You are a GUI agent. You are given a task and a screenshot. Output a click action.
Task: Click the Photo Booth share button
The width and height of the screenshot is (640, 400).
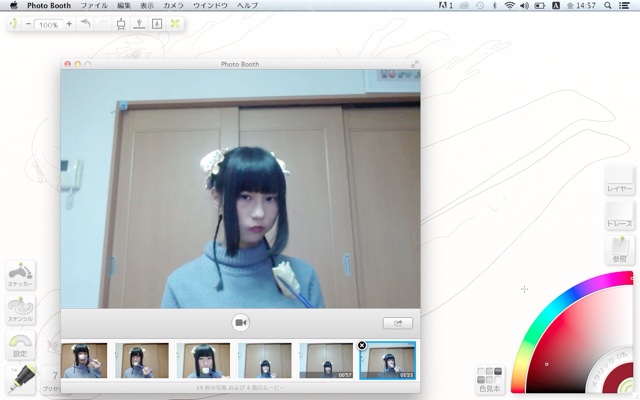pyautogui.click(x=398, y=323)
